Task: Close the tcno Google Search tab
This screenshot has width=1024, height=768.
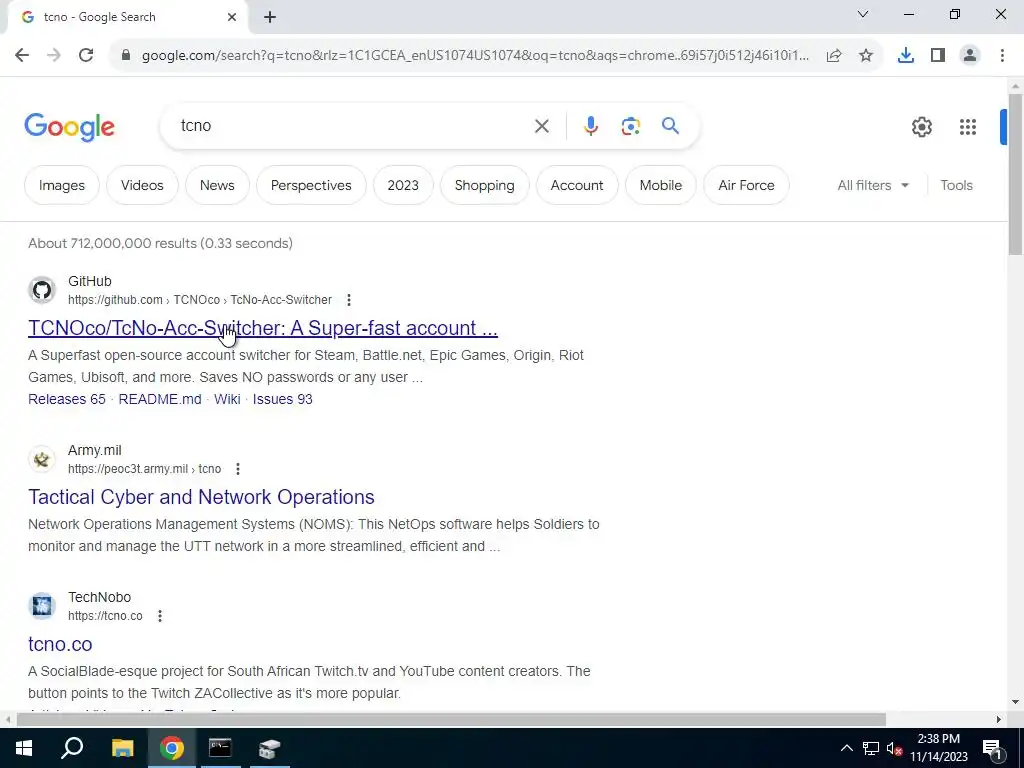Action: coord(232,17)
